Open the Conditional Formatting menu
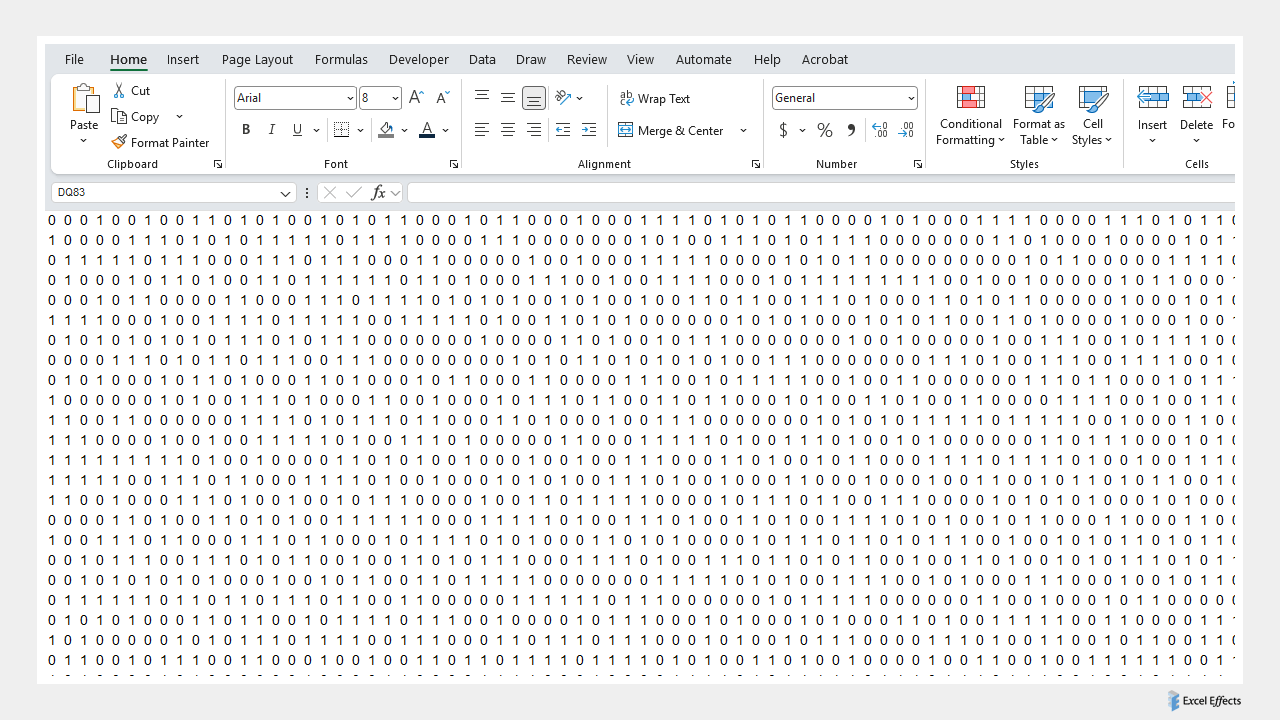The image size is (1280, 720). point(970,116)
